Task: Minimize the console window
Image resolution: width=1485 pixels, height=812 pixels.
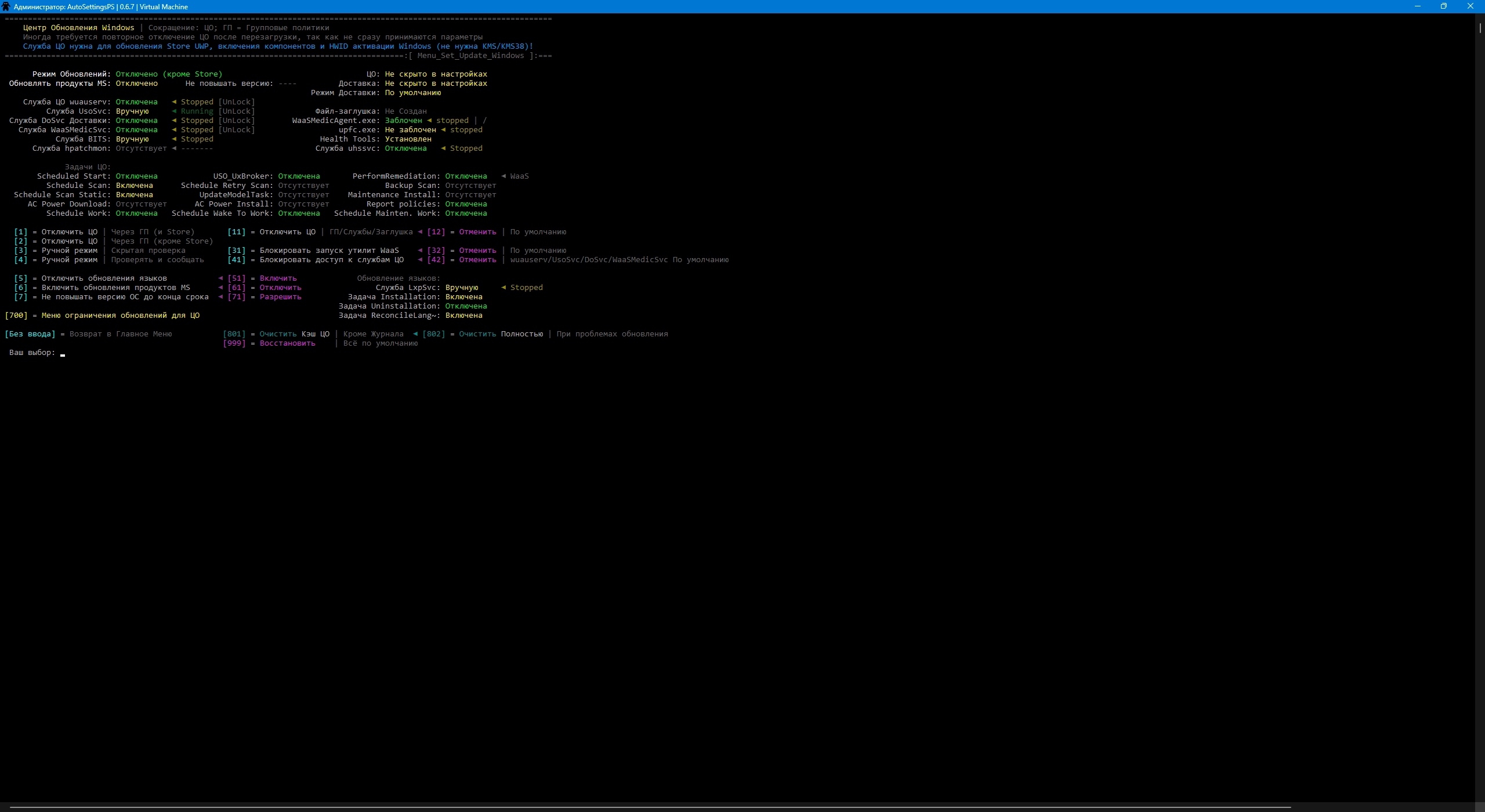Action: tap(1418, 6)
